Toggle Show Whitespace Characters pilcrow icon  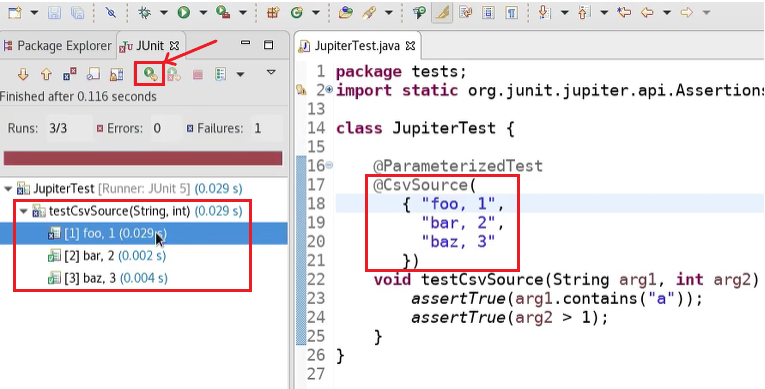(x=511, y=13)
